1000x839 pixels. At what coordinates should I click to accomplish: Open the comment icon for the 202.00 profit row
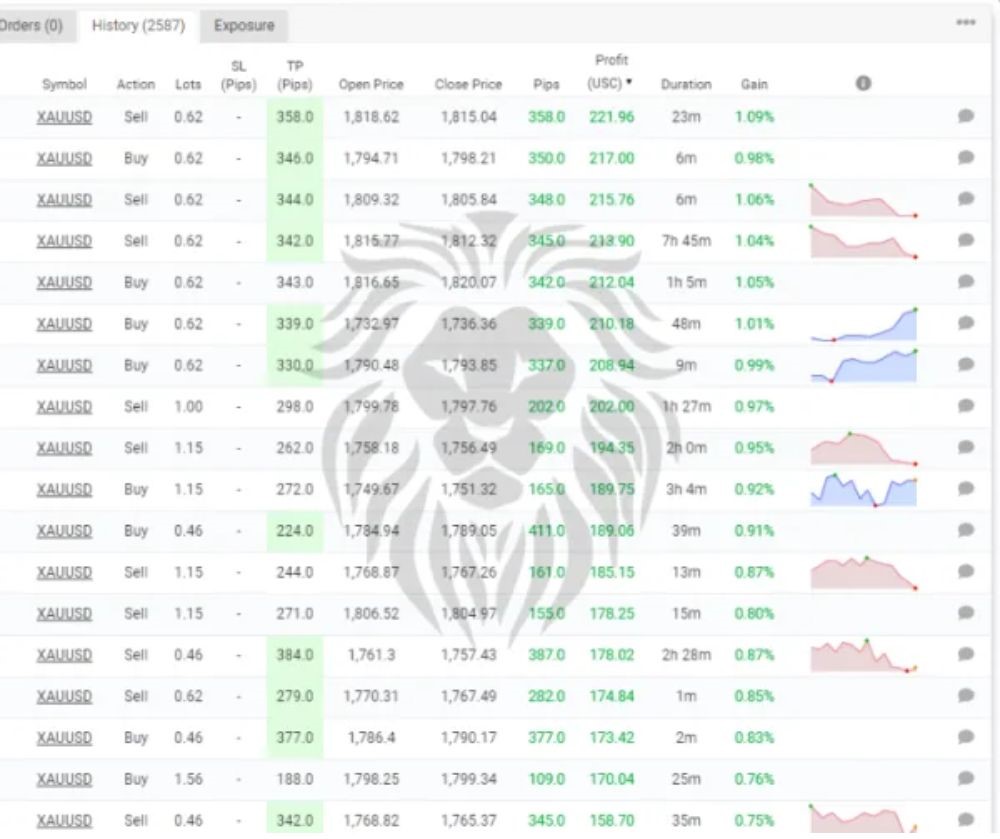pyautogui.click(x=966, y=406)
